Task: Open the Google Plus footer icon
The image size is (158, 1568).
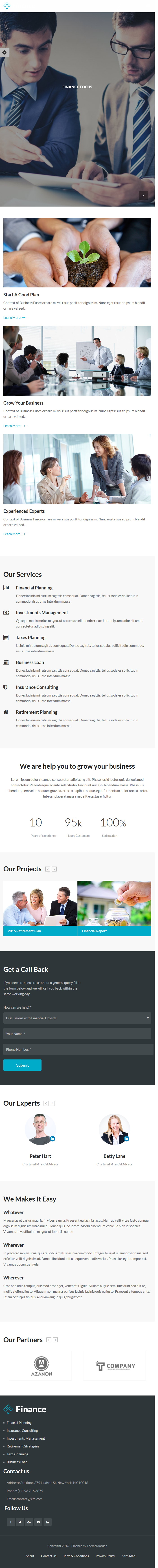Action: [x=29, y=1522]
